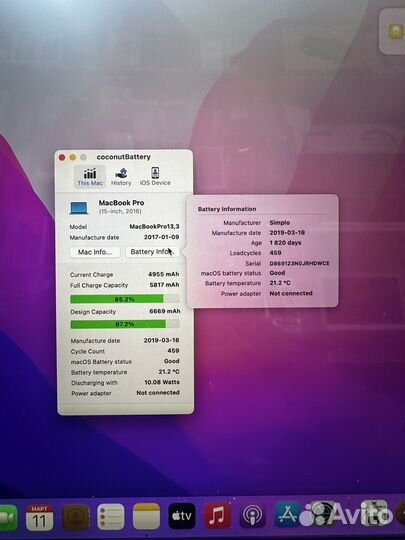
Task: Click popover Power adapter Not connected value
Action: coord(291,293)
